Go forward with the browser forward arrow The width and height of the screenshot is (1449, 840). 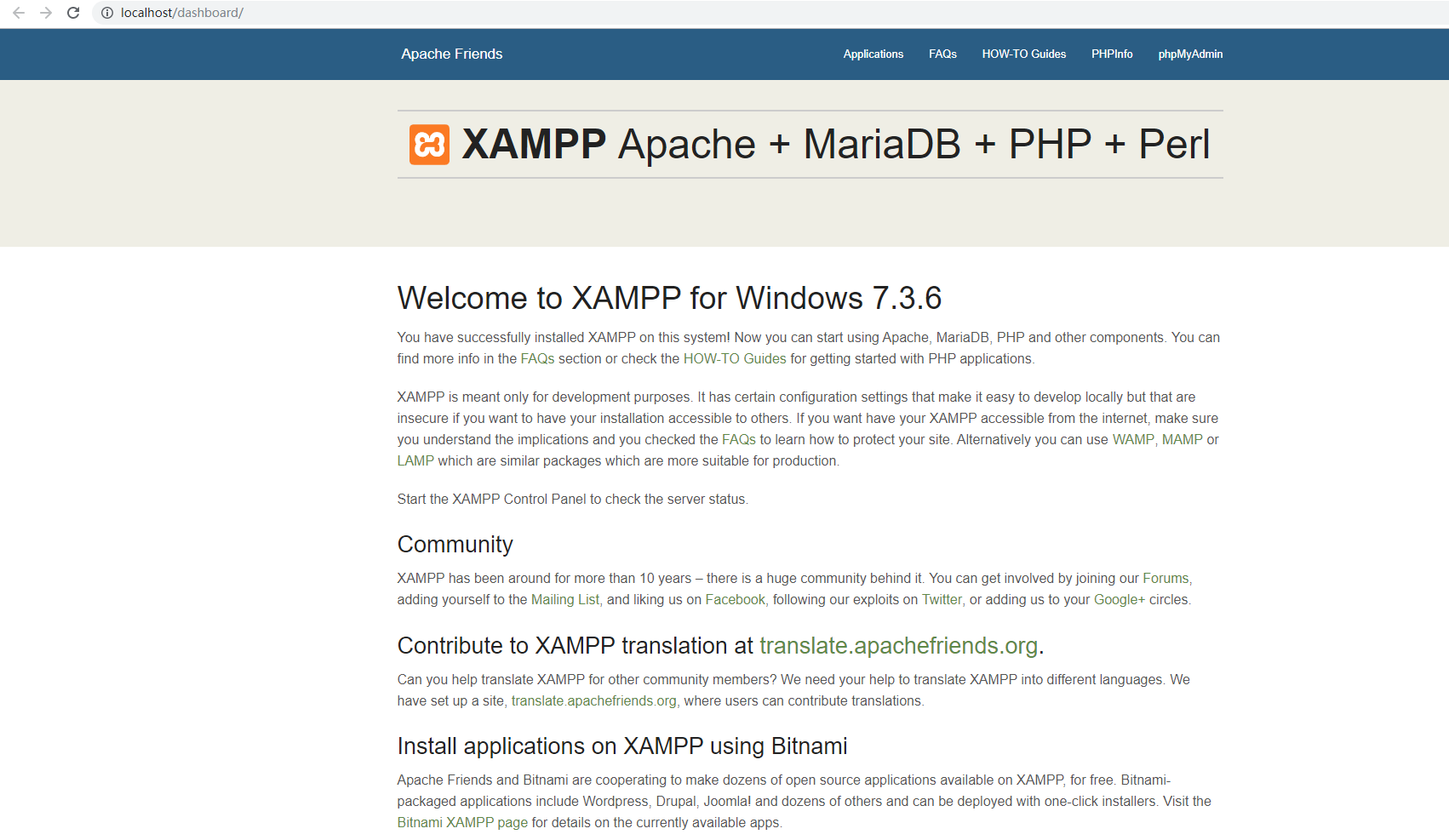(x=46, y=13)
